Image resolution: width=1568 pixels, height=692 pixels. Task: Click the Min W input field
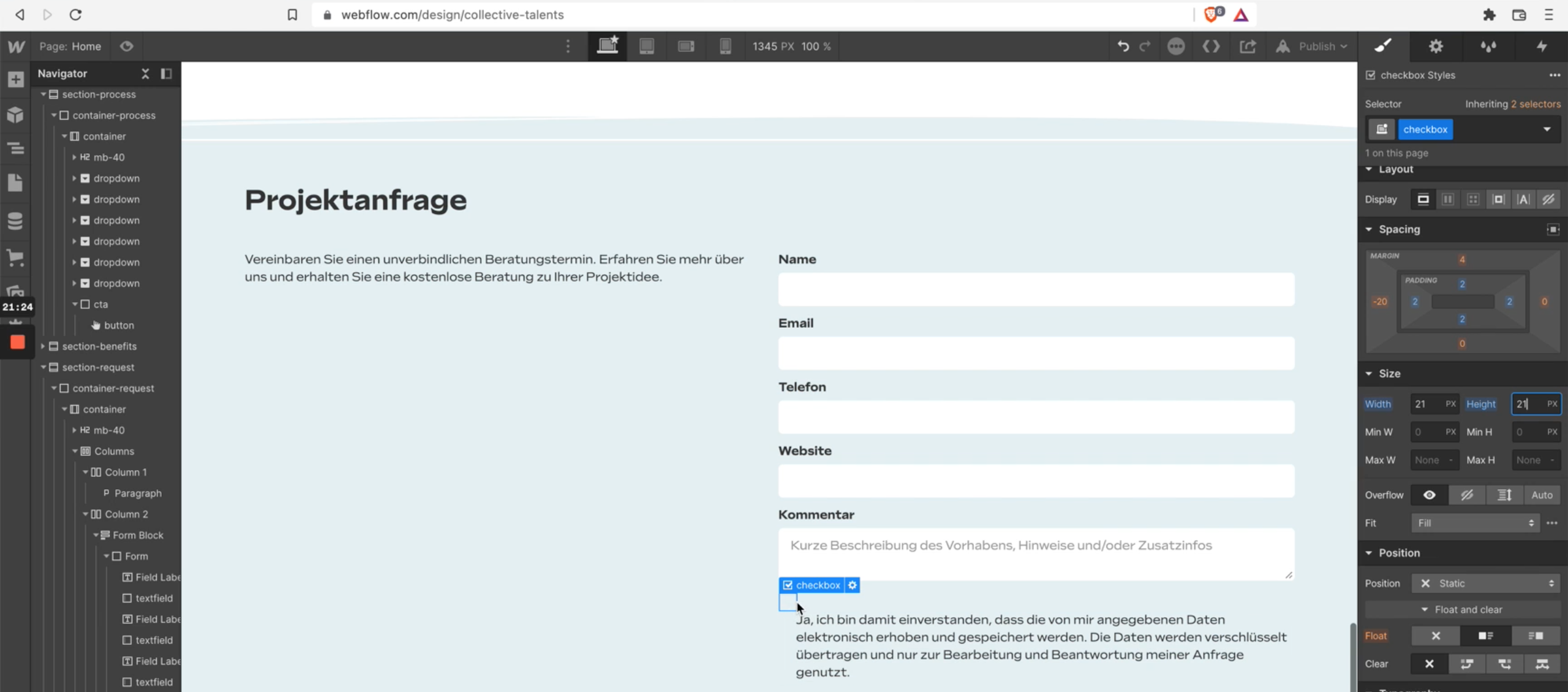(1435, 432)
